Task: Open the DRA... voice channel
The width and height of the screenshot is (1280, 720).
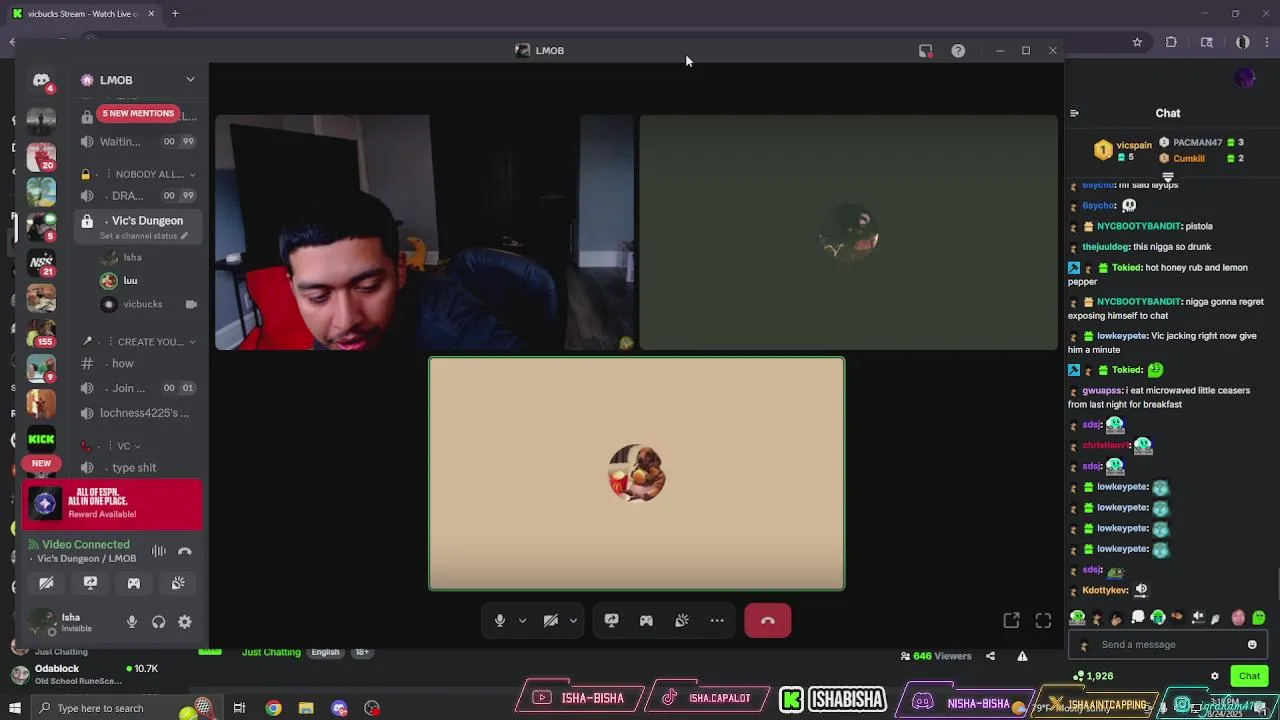Action: (x=138, y=196)
